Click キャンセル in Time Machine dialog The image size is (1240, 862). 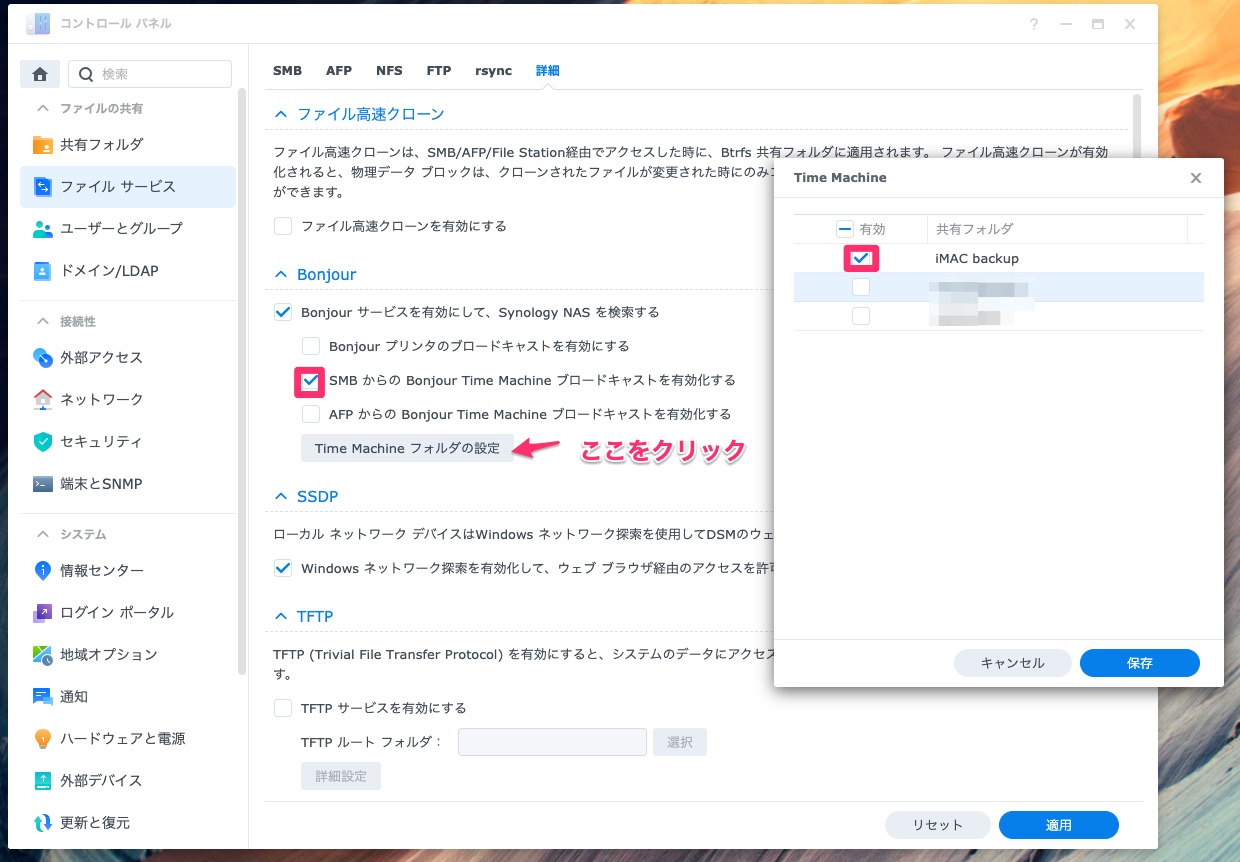(1013, 663)
